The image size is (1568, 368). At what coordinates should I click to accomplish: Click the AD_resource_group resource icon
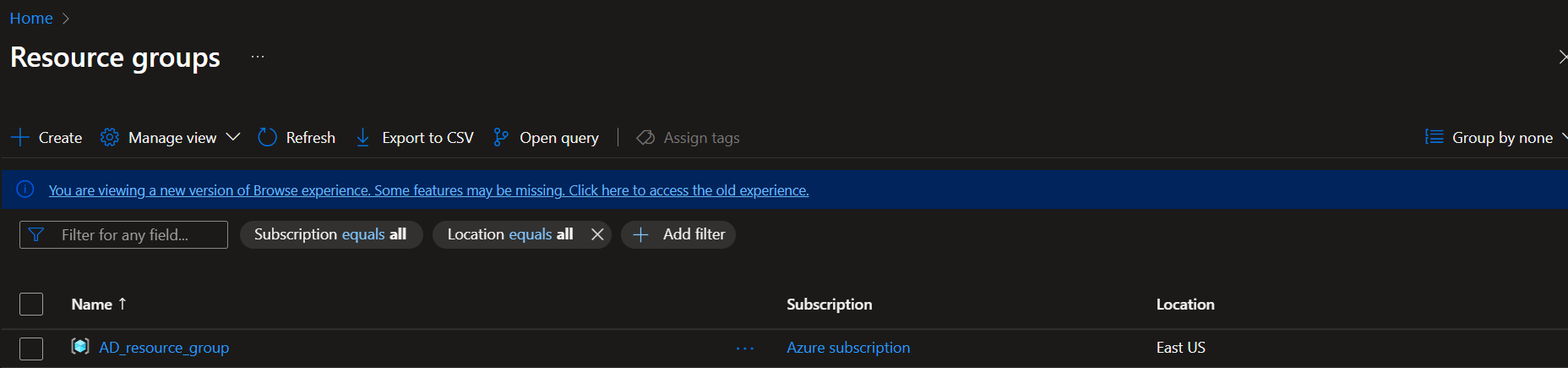click(x=80, y=347)
